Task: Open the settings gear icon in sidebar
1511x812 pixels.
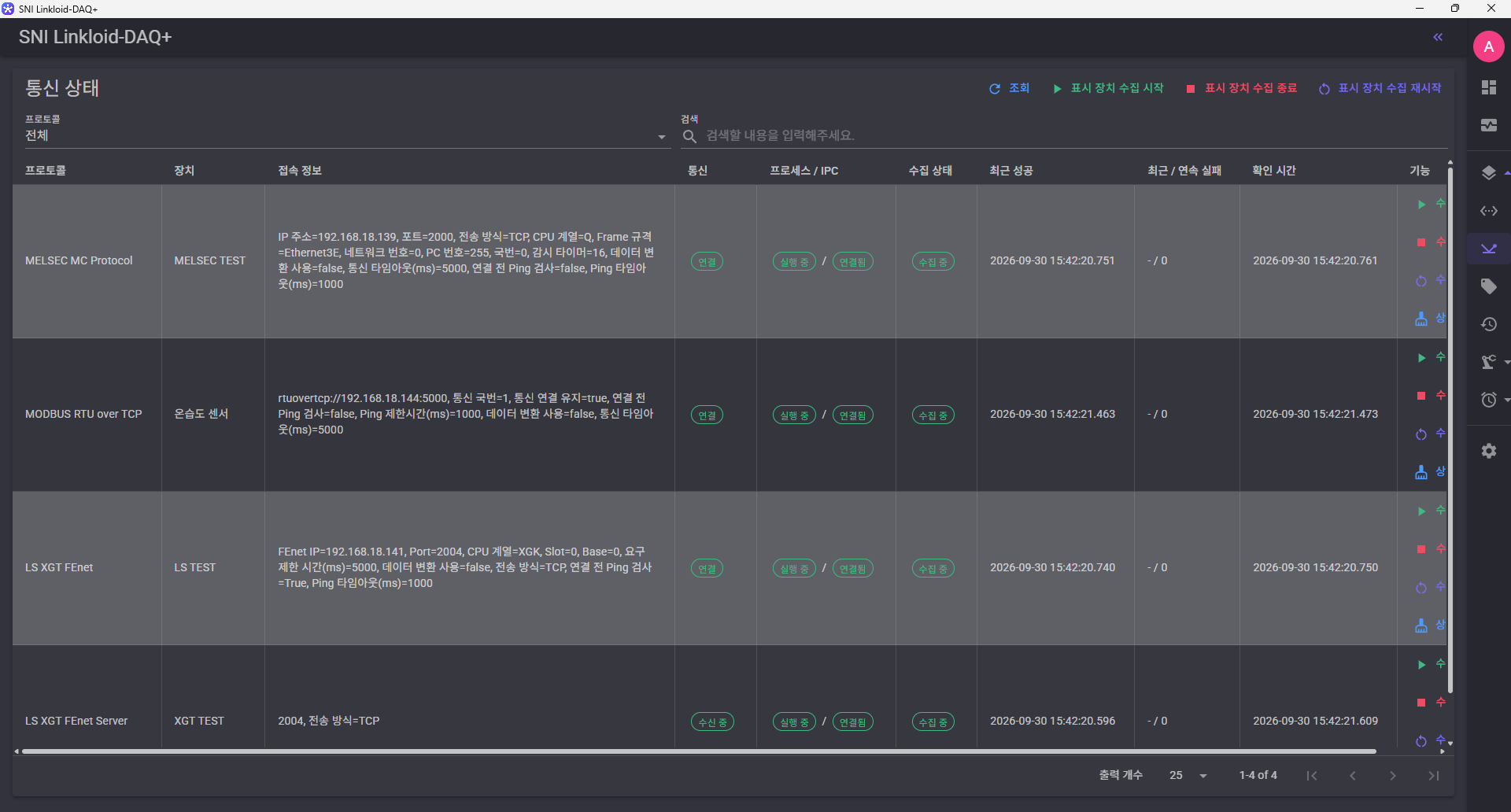Action: 1488,451
